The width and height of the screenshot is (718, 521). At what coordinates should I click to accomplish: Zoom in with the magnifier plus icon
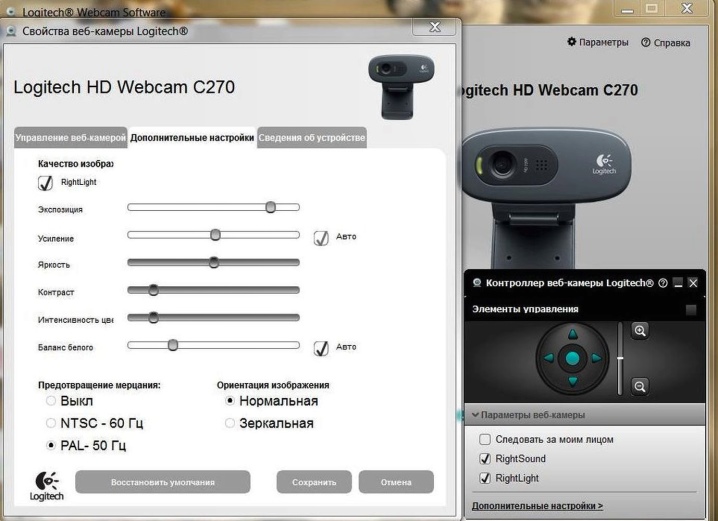pos(640,331)
